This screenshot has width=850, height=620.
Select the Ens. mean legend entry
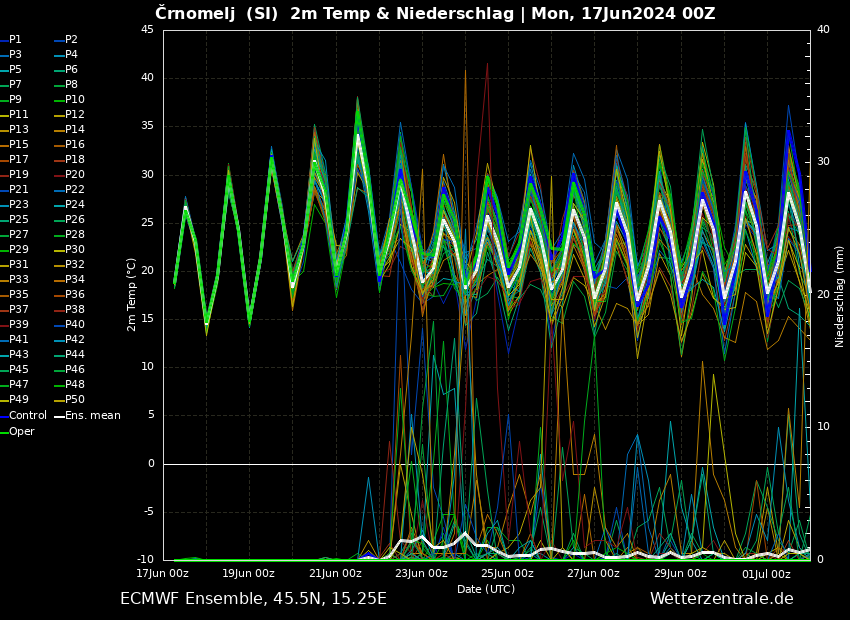point(92,416)
